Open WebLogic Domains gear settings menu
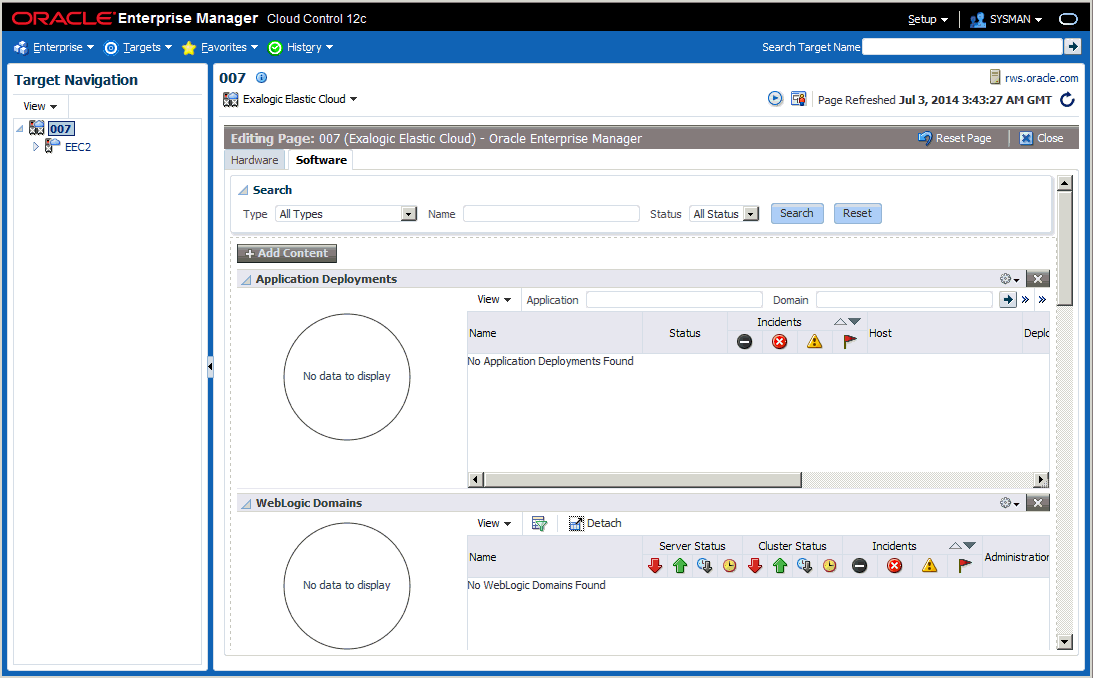1093x678 pixels. [x=1009, y=503]
